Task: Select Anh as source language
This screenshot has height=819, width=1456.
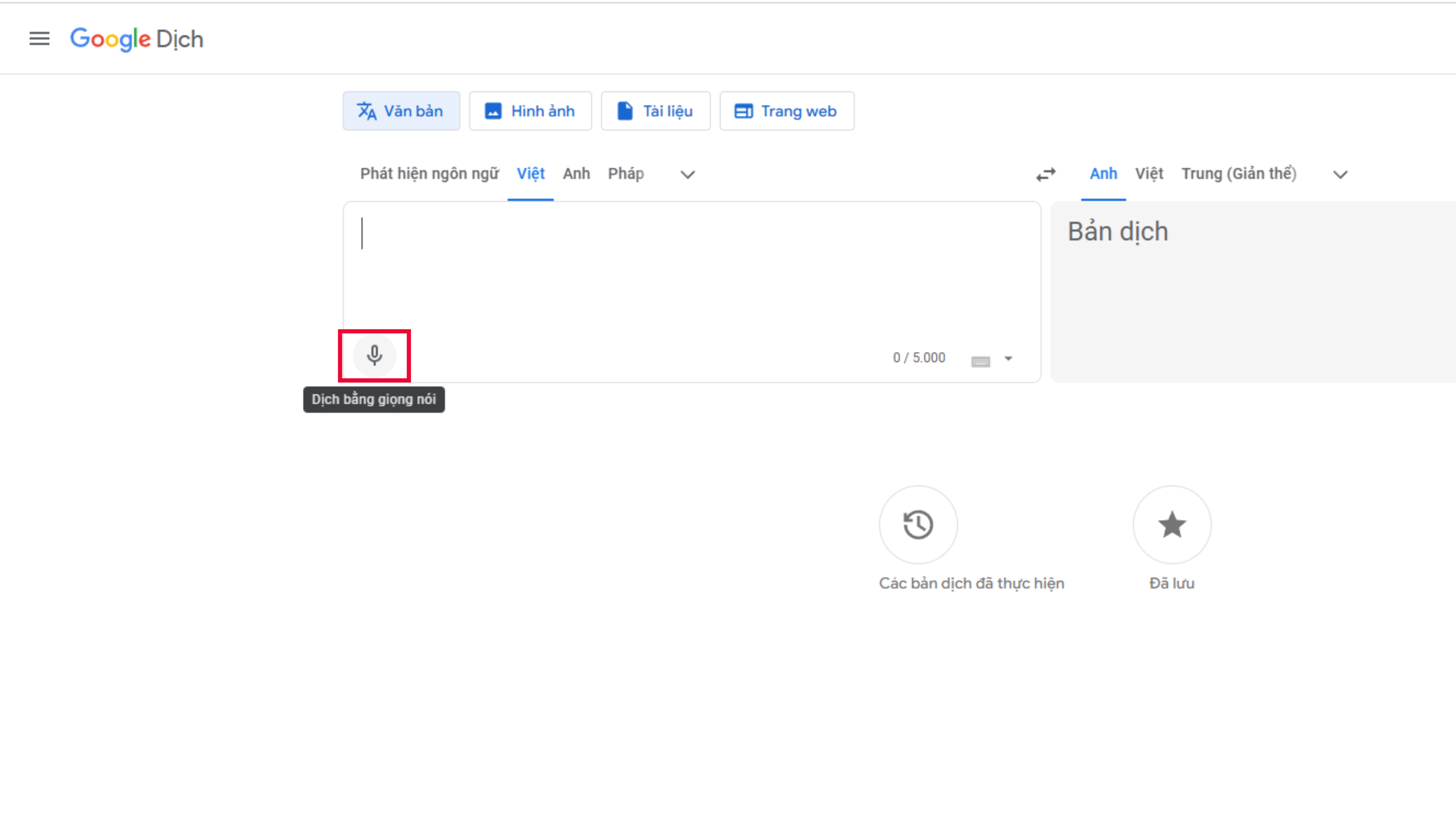Action: click(x=576, y=174)
